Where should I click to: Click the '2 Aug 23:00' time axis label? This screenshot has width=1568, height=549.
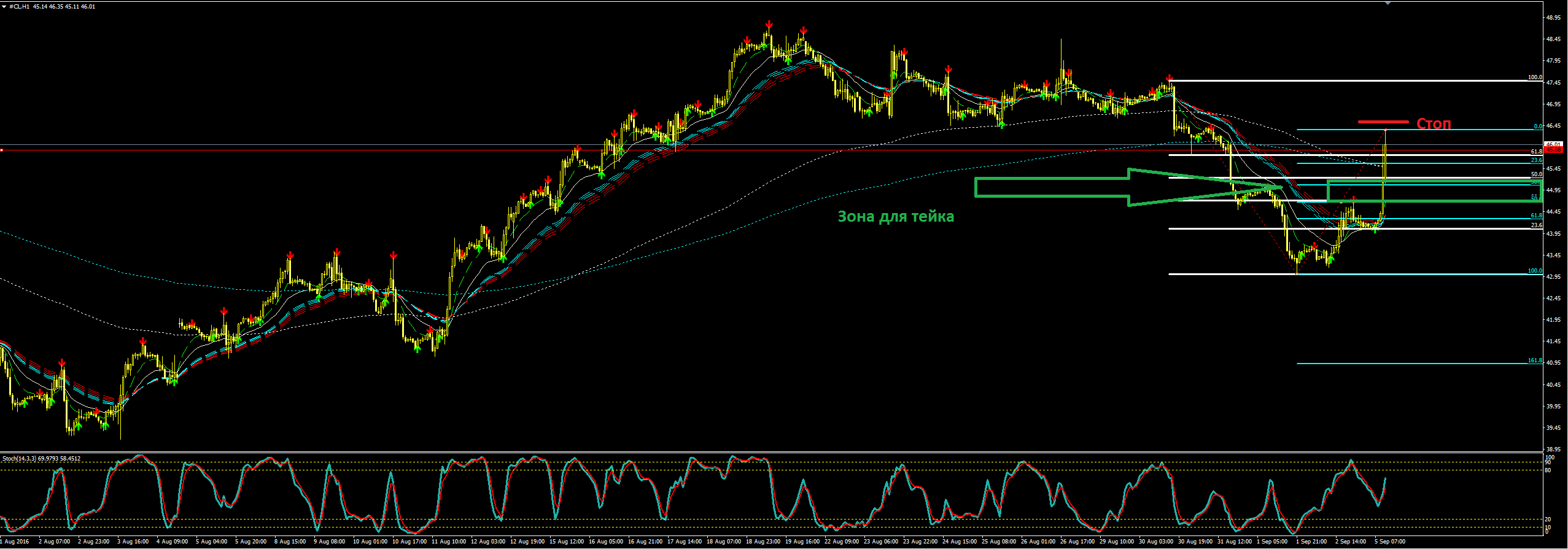tap(94, 542)
